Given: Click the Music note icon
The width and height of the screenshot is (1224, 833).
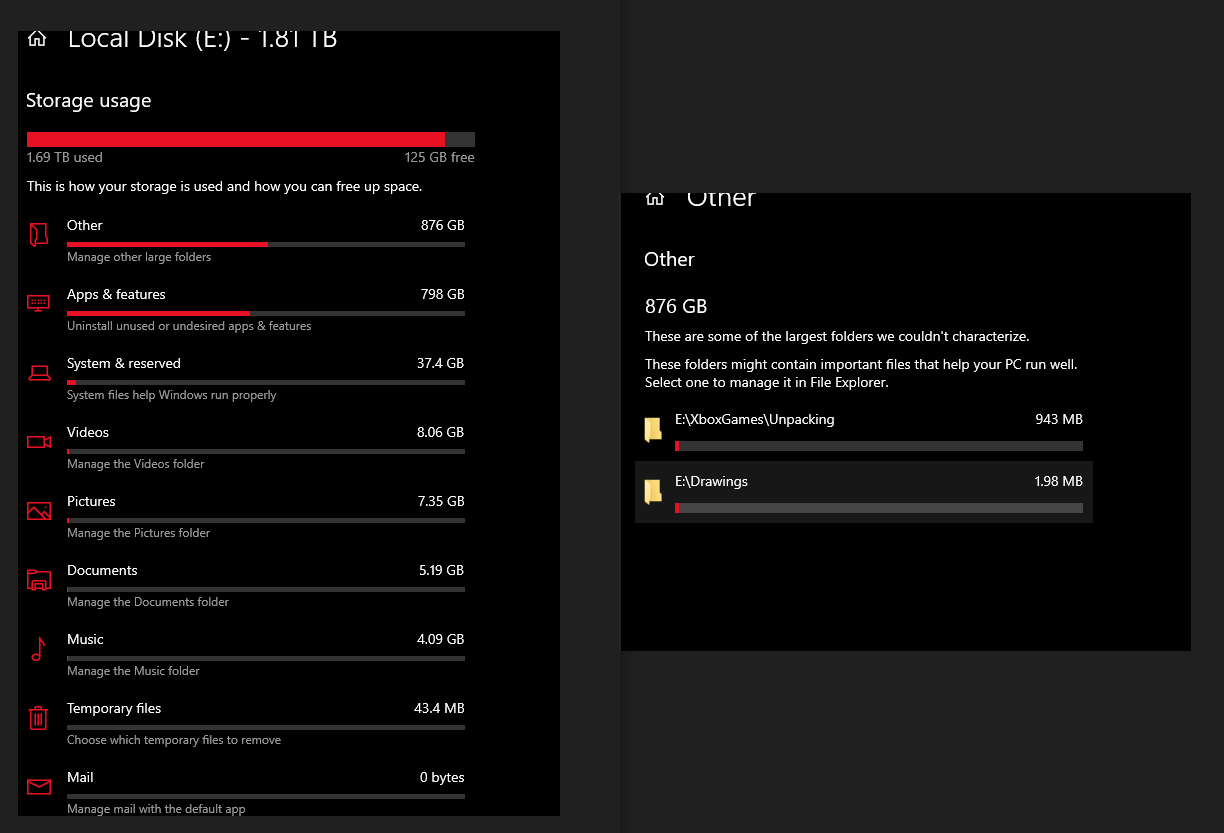Looking at the screenshot, I should 38,649.
